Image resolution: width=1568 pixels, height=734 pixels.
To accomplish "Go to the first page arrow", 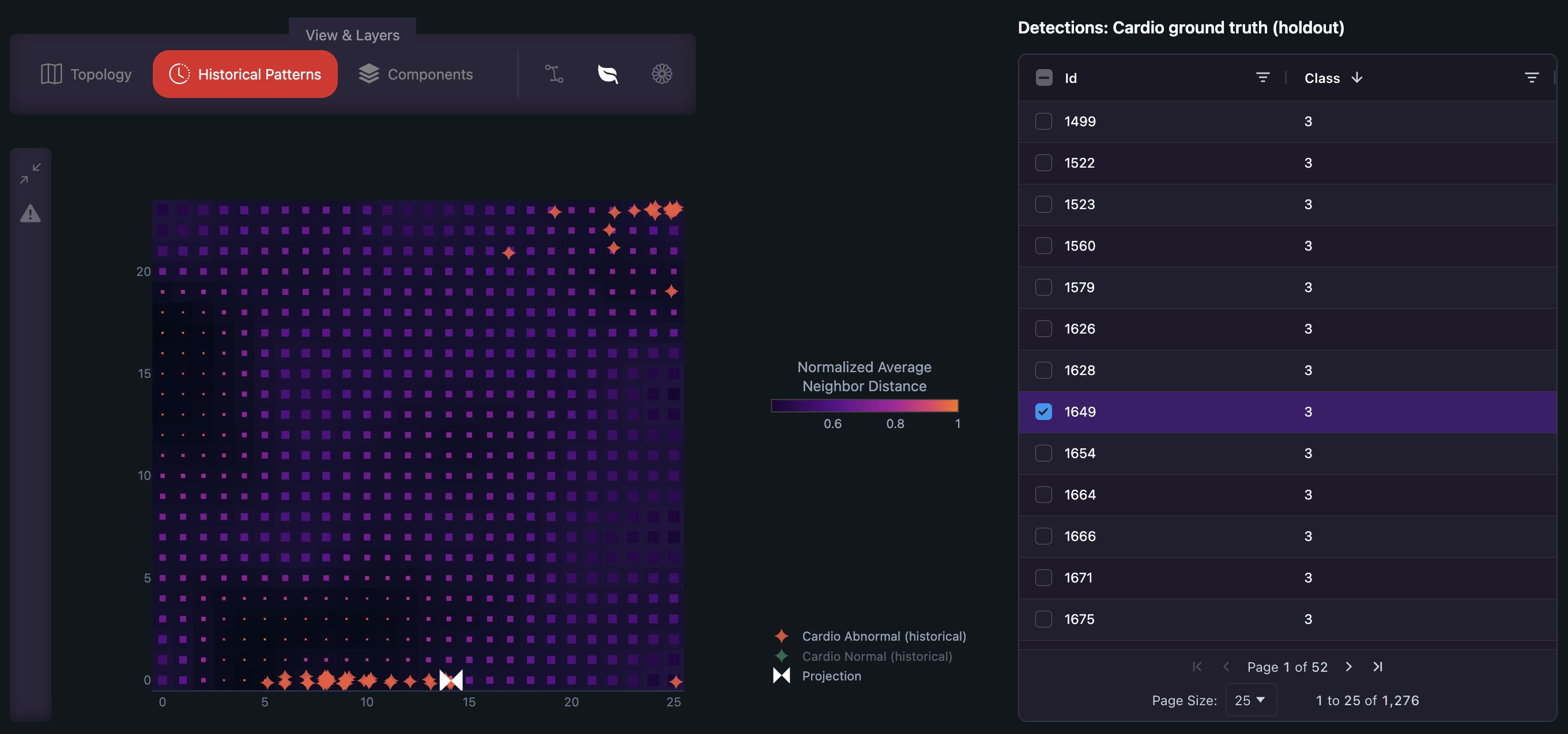I will (x=1197, y=667).
